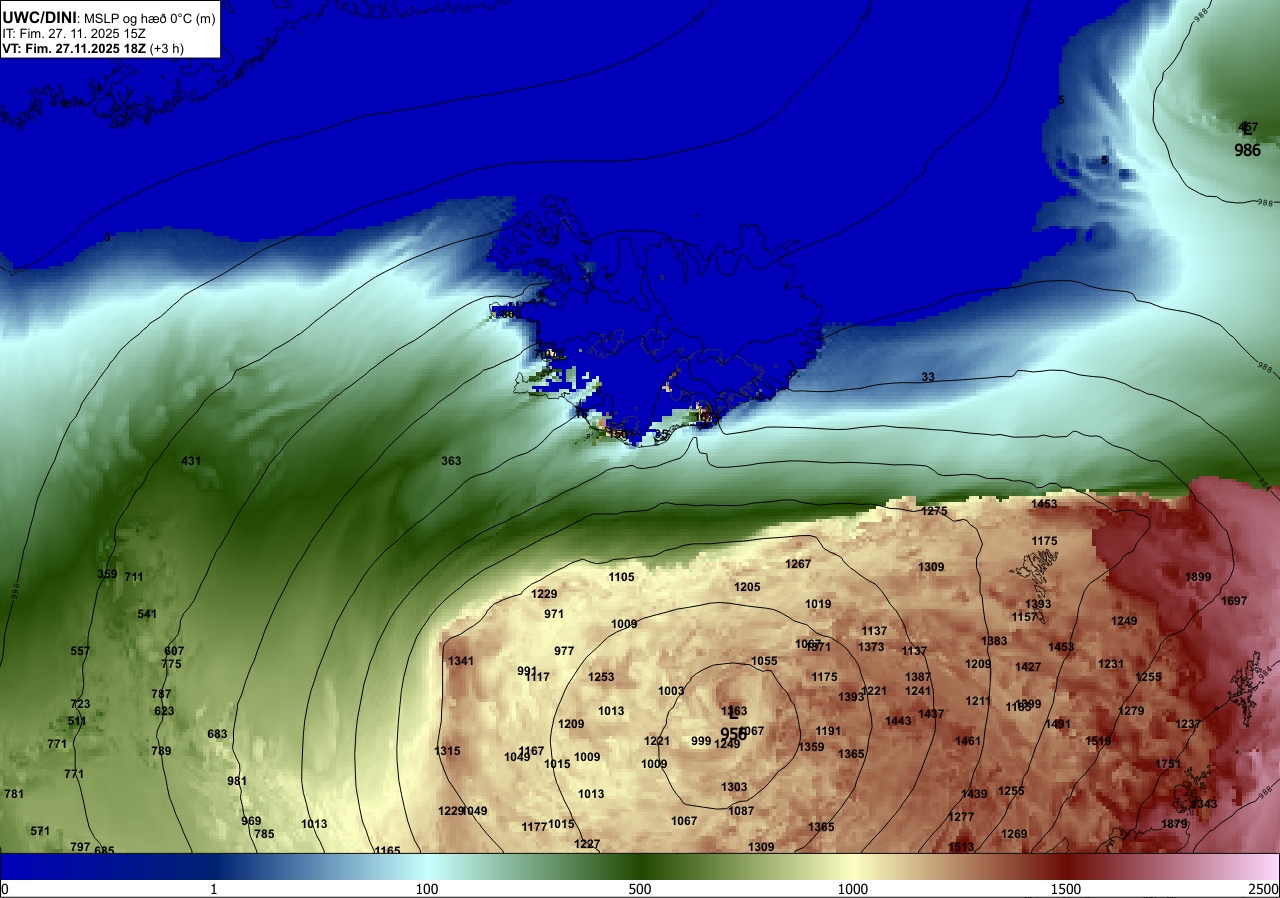Viewport: 1280px width, 898px height.
Task: Click the UWC/DINI MSLP map title
Action: point(108,17)
